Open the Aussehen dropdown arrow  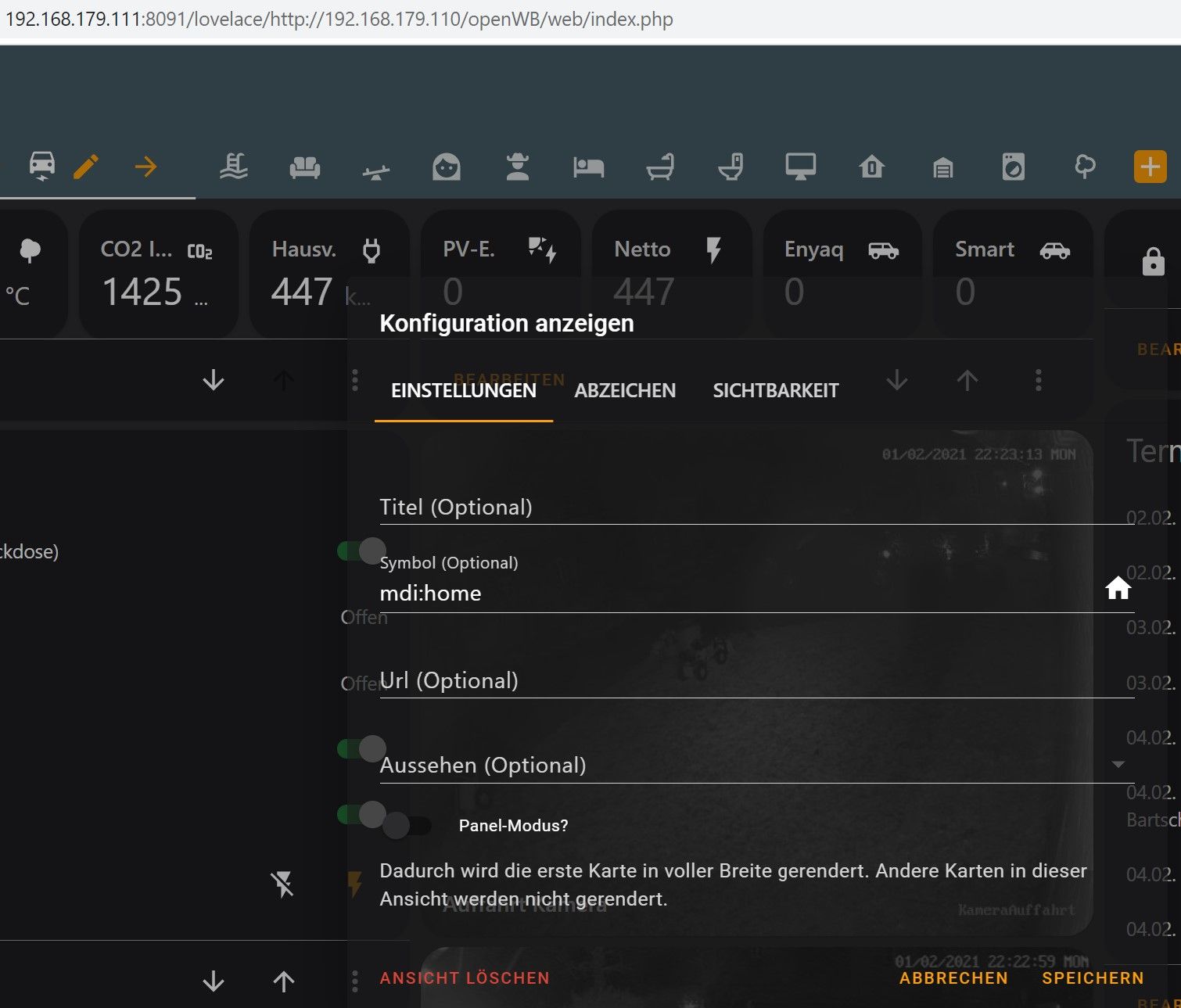[x=1118, y=764]
